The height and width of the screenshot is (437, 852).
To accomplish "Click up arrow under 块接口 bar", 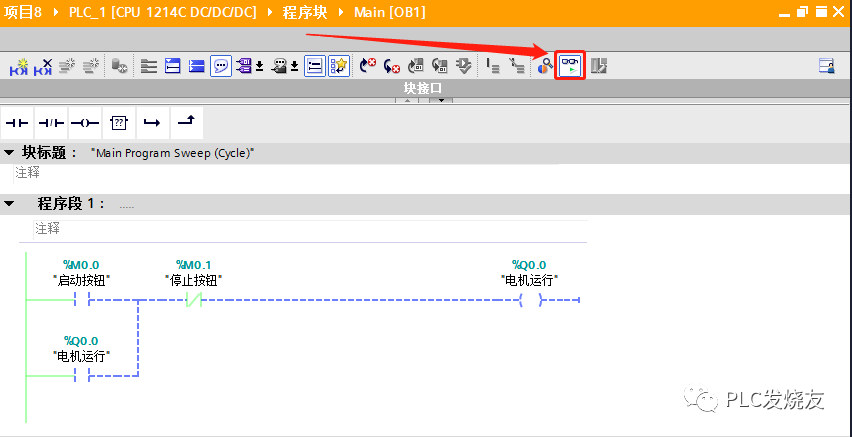I will click(406, 101).
